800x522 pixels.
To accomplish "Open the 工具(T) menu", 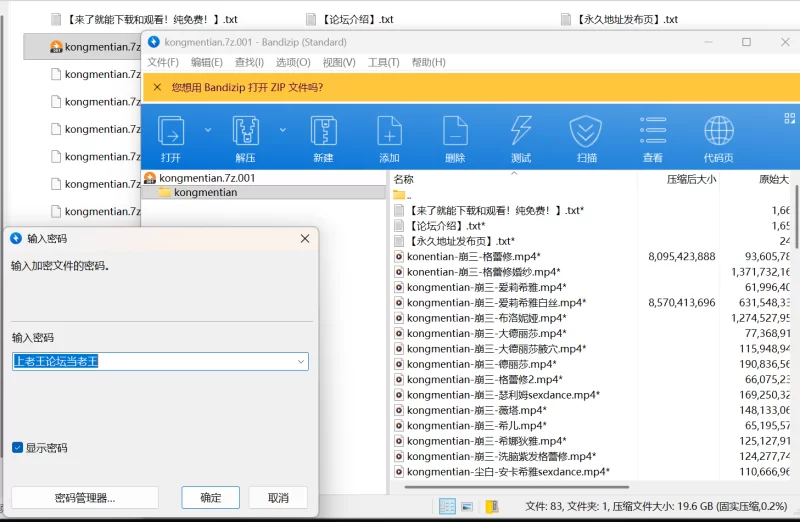I will [384, 62].
